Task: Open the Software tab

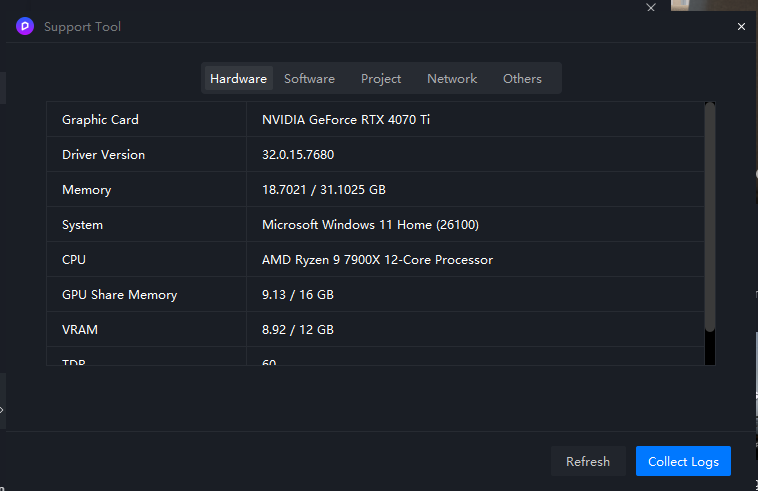Action: coord(309,78)
